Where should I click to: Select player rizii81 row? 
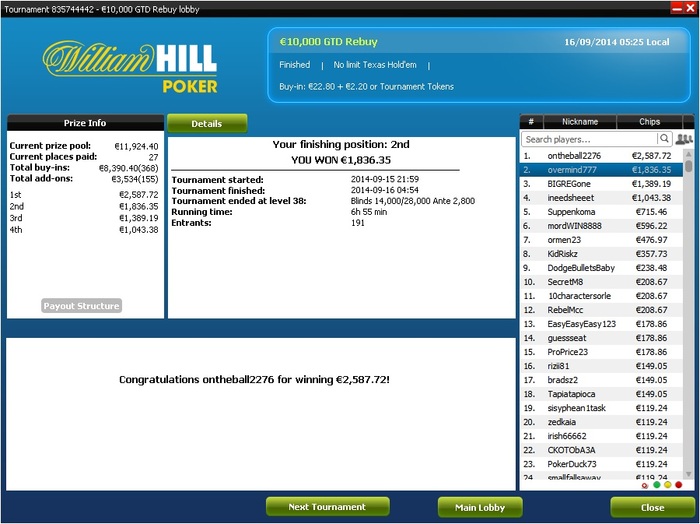[601, 366]
